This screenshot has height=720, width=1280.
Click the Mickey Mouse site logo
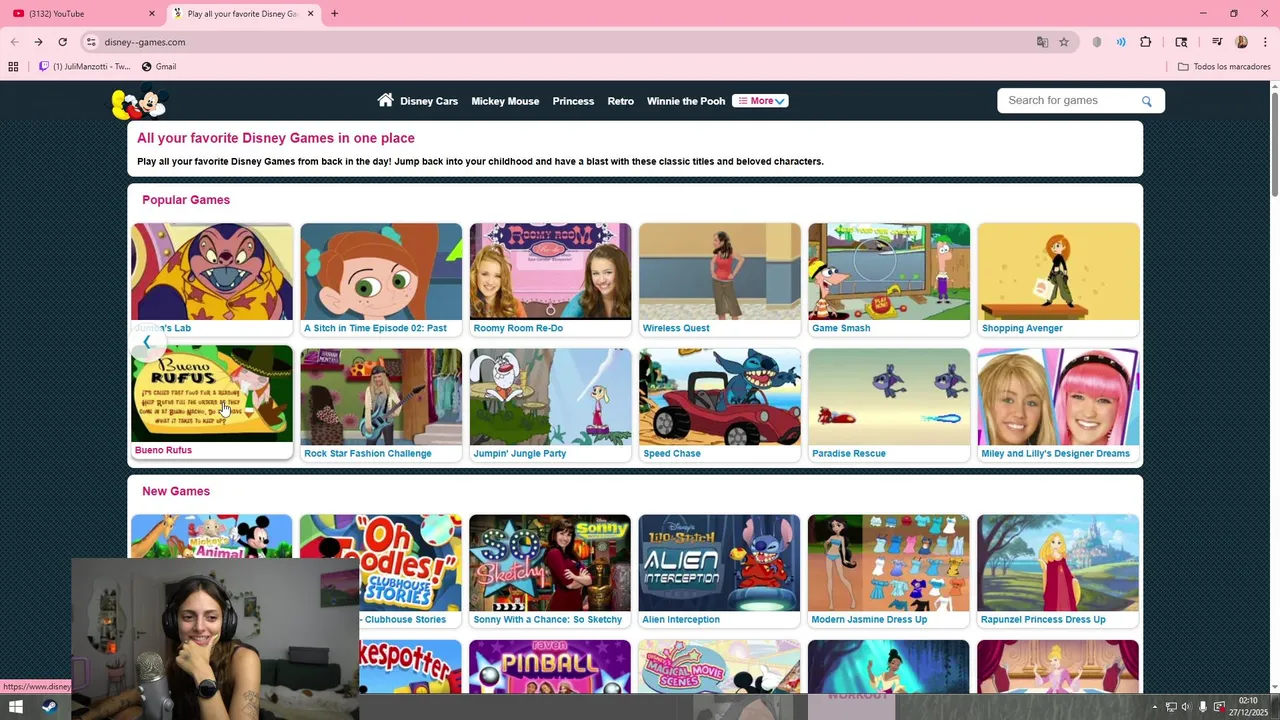tap(138, 103)
